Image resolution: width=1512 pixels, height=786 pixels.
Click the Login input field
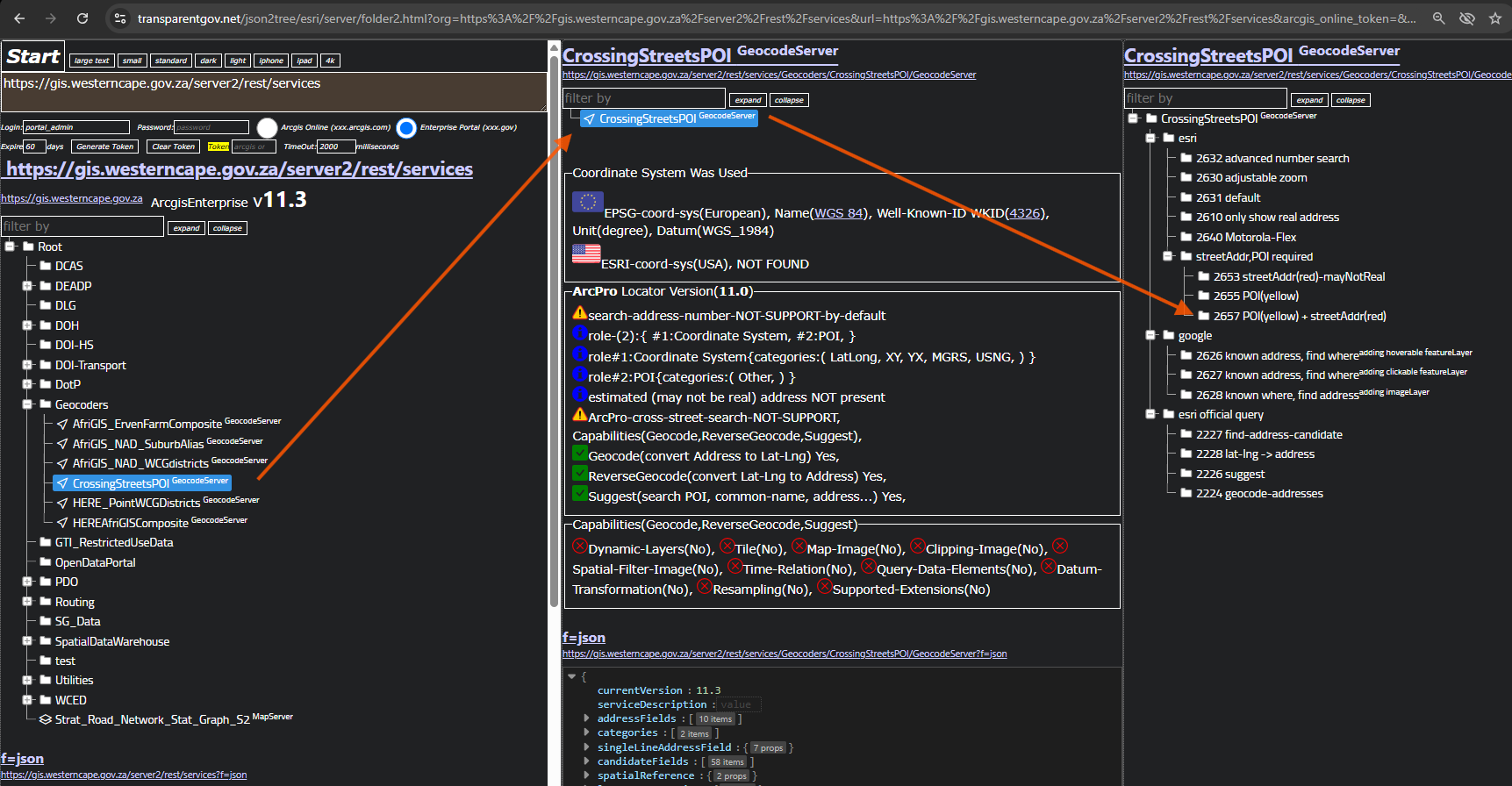[x=76, y=127]
